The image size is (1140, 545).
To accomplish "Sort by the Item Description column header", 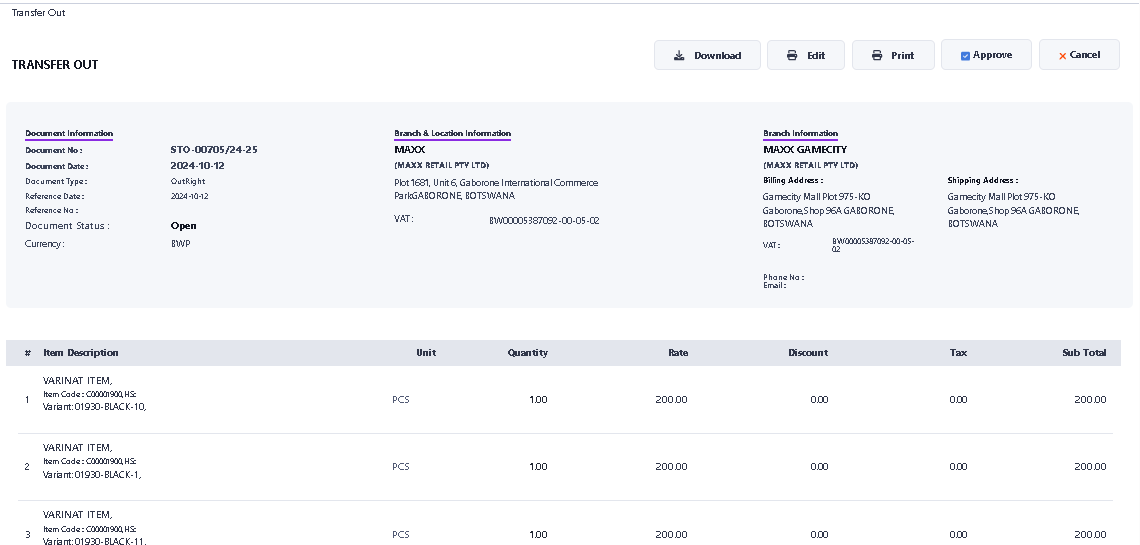I will [81, 353].
